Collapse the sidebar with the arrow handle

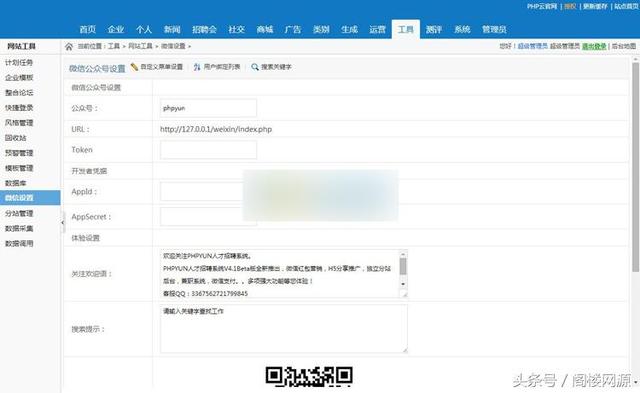click(x=62, y=222)
